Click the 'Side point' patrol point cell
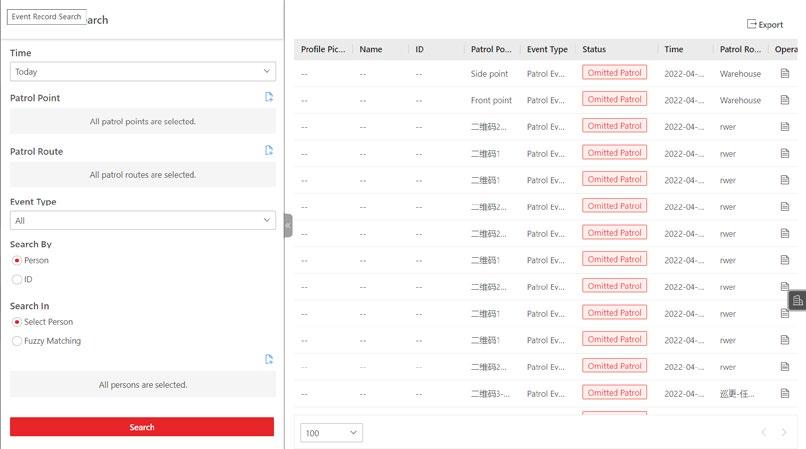 [x=489, y=74]
